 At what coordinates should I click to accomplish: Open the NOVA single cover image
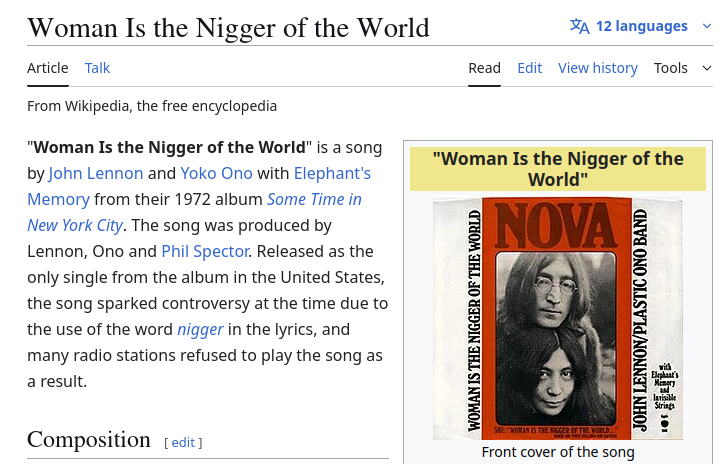point(557,318)
